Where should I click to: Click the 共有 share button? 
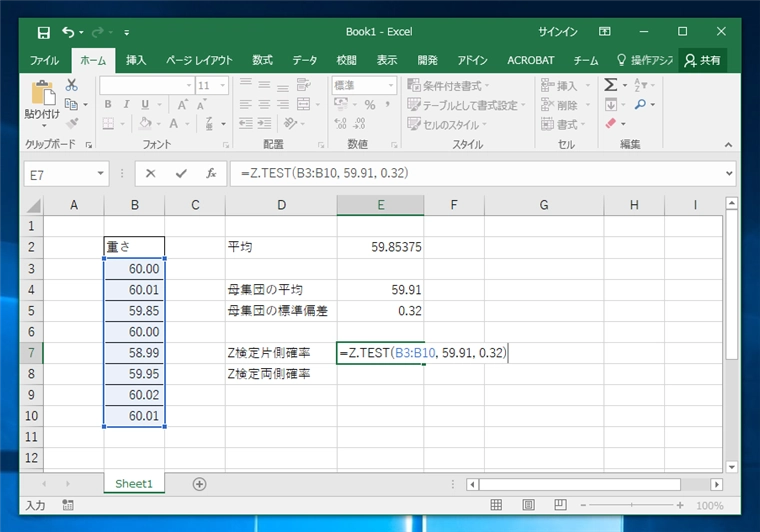[703, 61]
